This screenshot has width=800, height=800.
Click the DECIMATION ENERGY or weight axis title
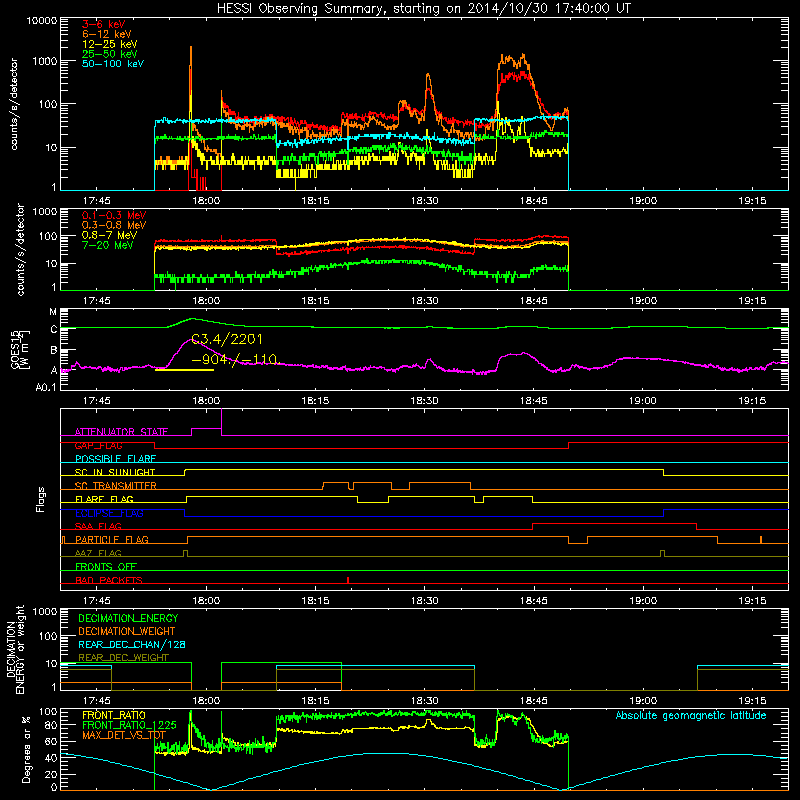pyautogui.click(x=15, y=649)
